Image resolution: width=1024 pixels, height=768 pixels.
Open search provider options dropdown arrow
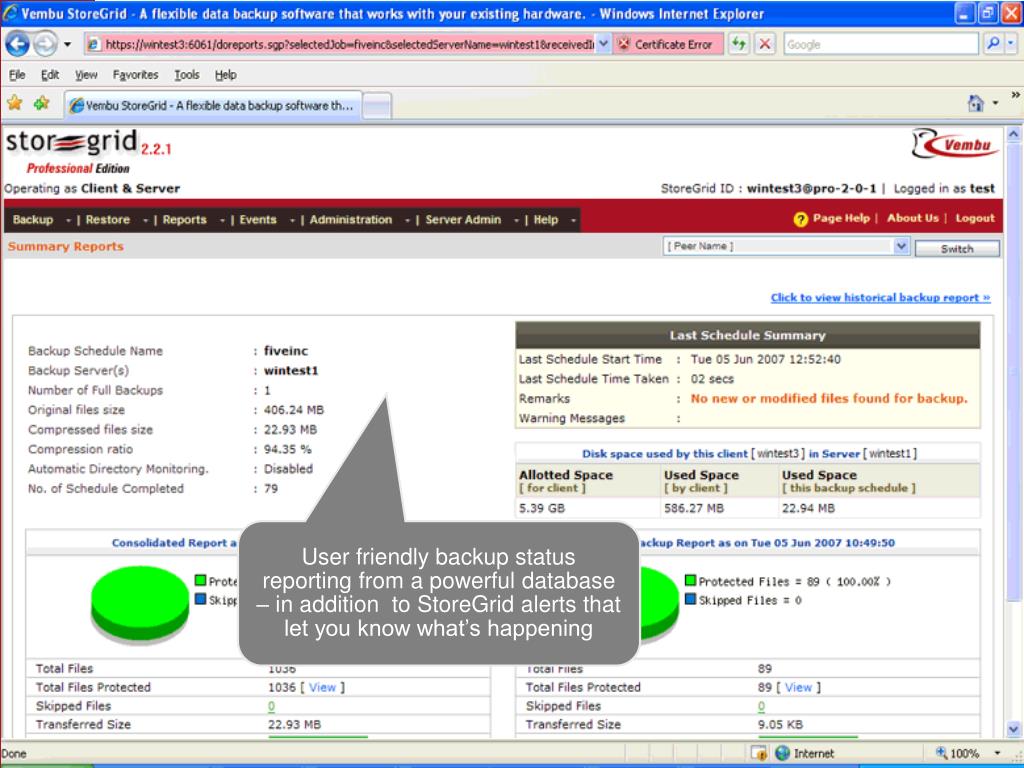1011,44
